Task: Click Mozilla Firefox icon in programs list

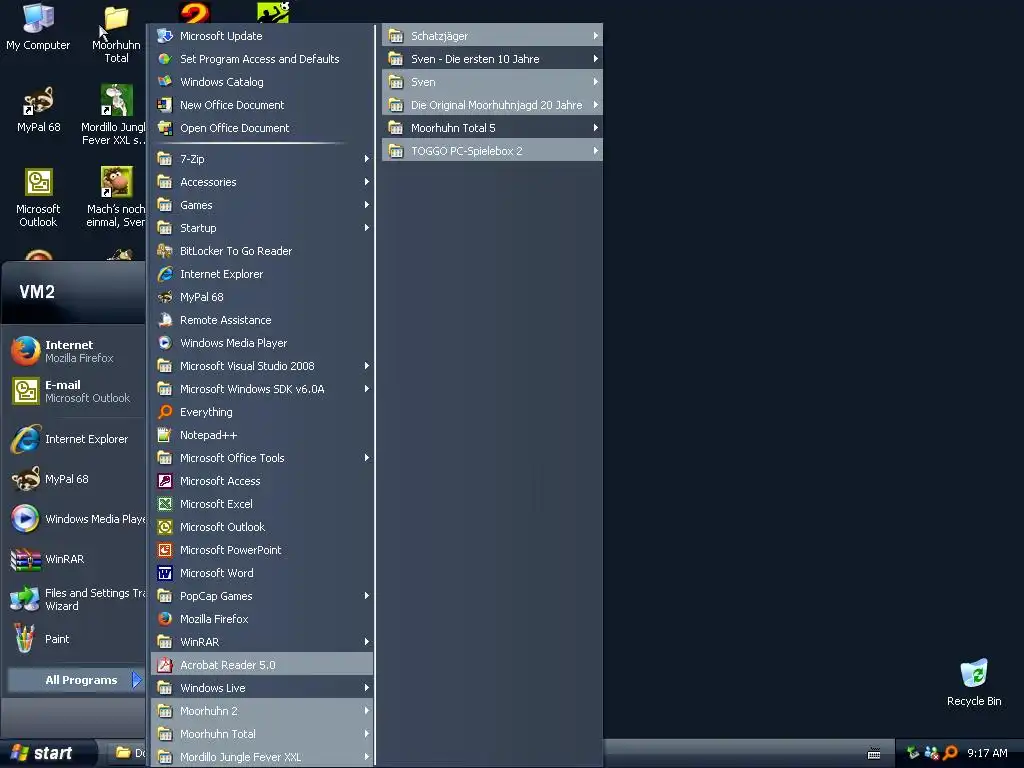Action: (x=165, y=618)
